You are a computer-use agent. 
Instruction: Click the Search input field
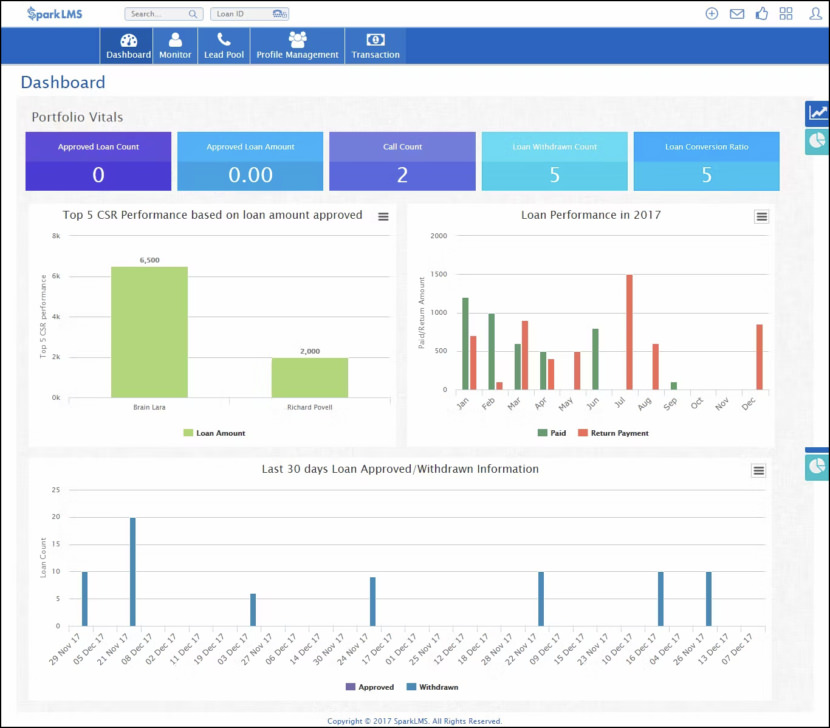click(x=164, y=14)
